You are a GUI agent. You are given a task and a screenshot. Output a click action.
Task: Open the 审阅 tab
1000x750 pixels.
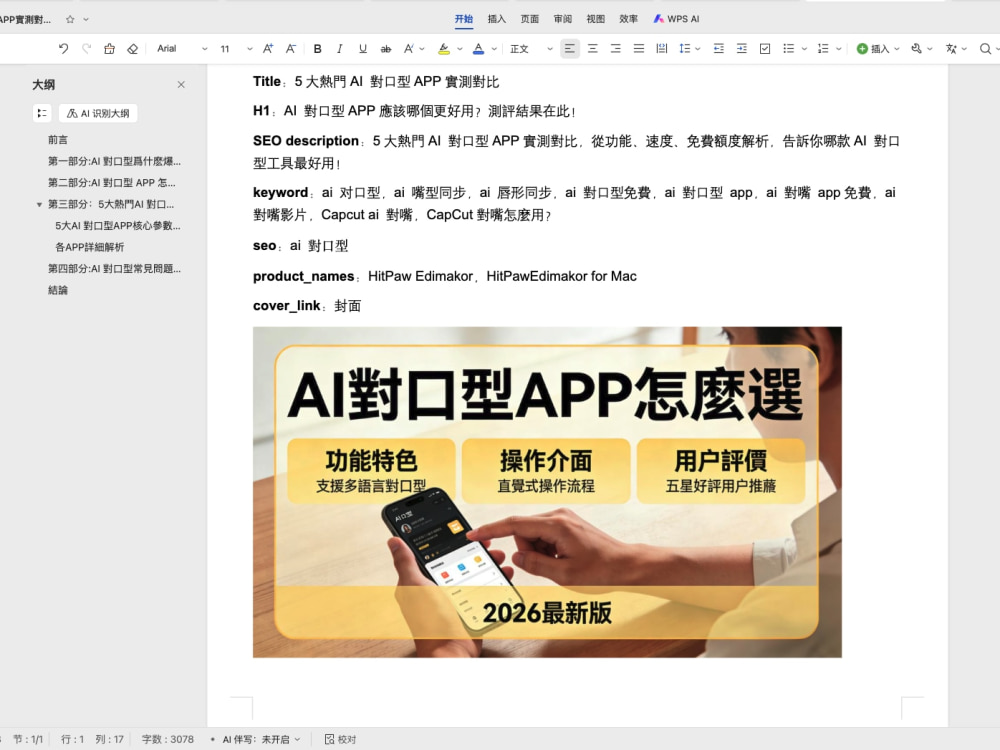point(562,19)
